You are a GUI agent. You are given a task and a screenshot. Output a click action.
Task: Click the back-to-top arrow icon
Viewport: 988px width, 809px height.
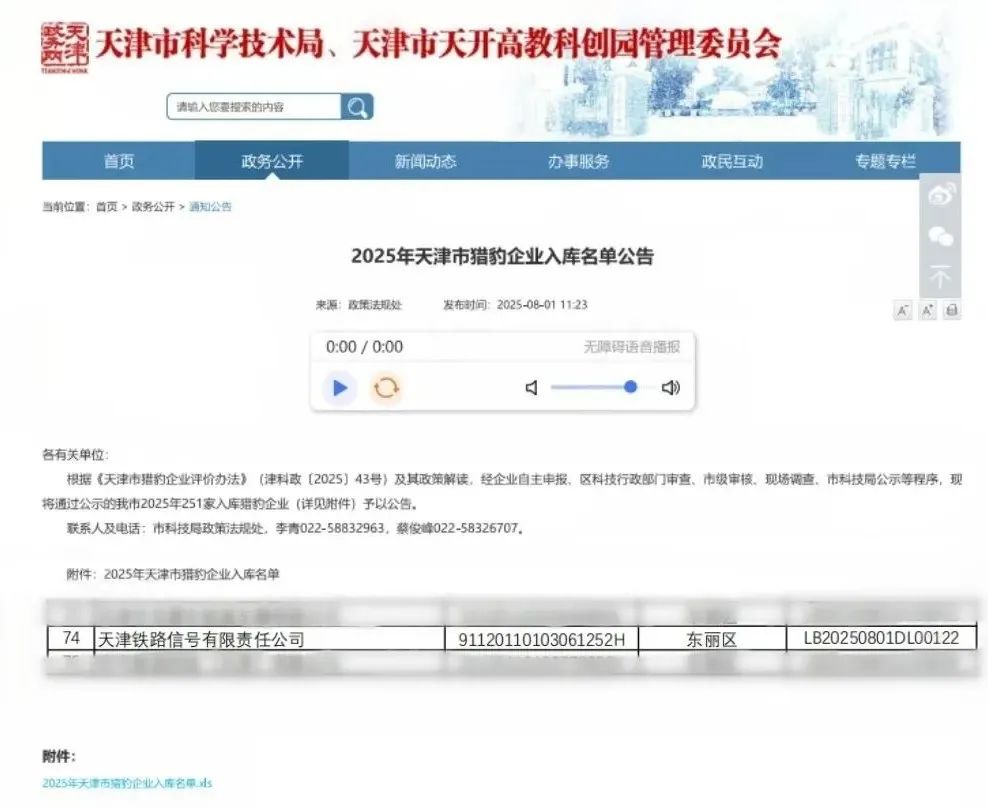[940, 277]
